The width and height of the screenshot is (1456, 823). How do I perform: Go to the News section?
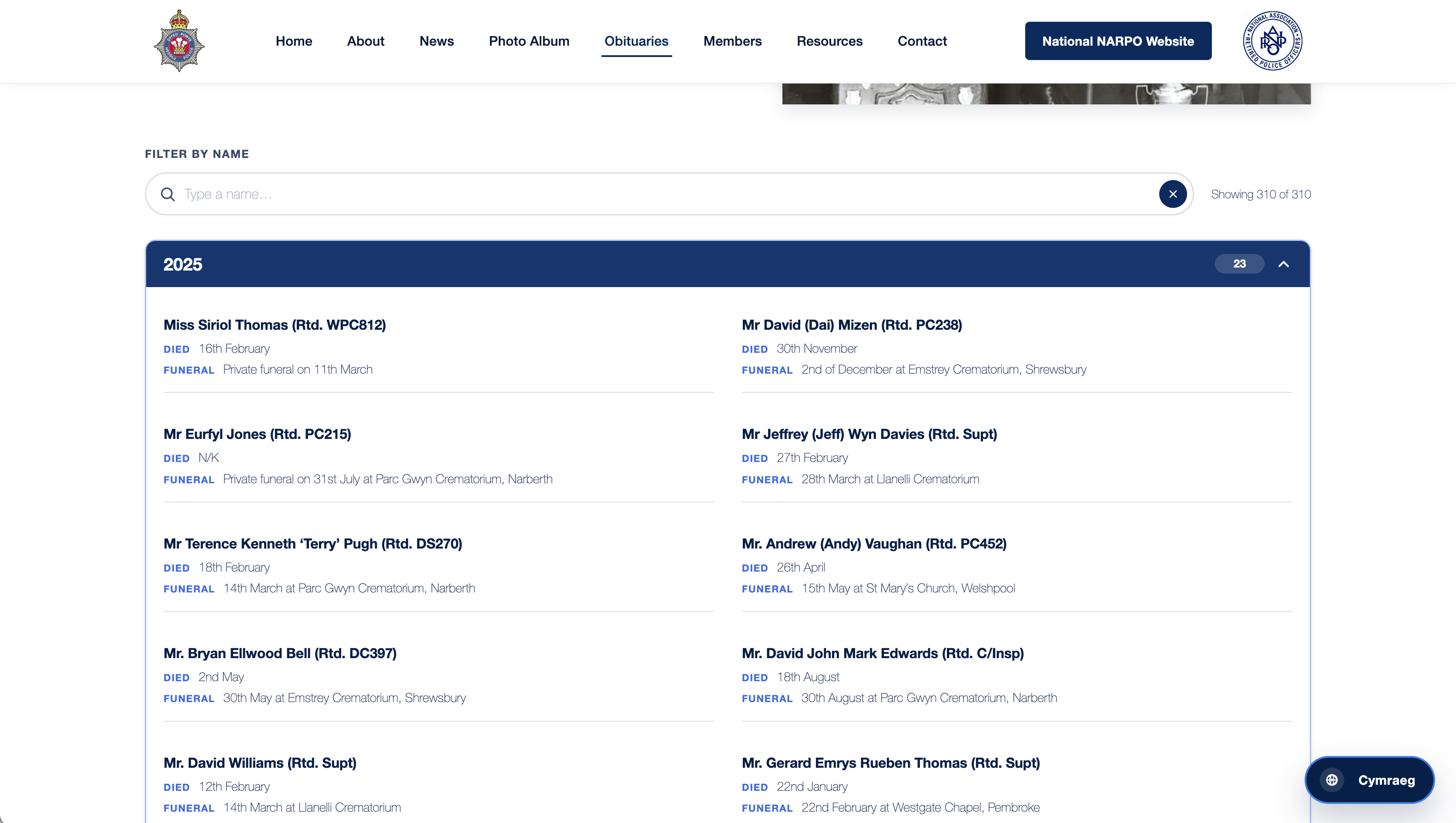pyautogui.click(x=436, y=41)
